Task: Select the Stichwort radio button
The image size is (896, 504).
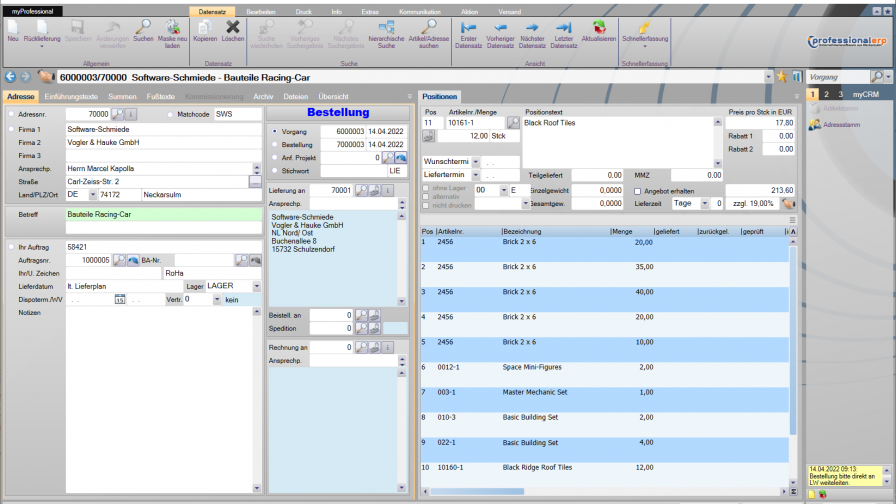Action: point(275,171)
